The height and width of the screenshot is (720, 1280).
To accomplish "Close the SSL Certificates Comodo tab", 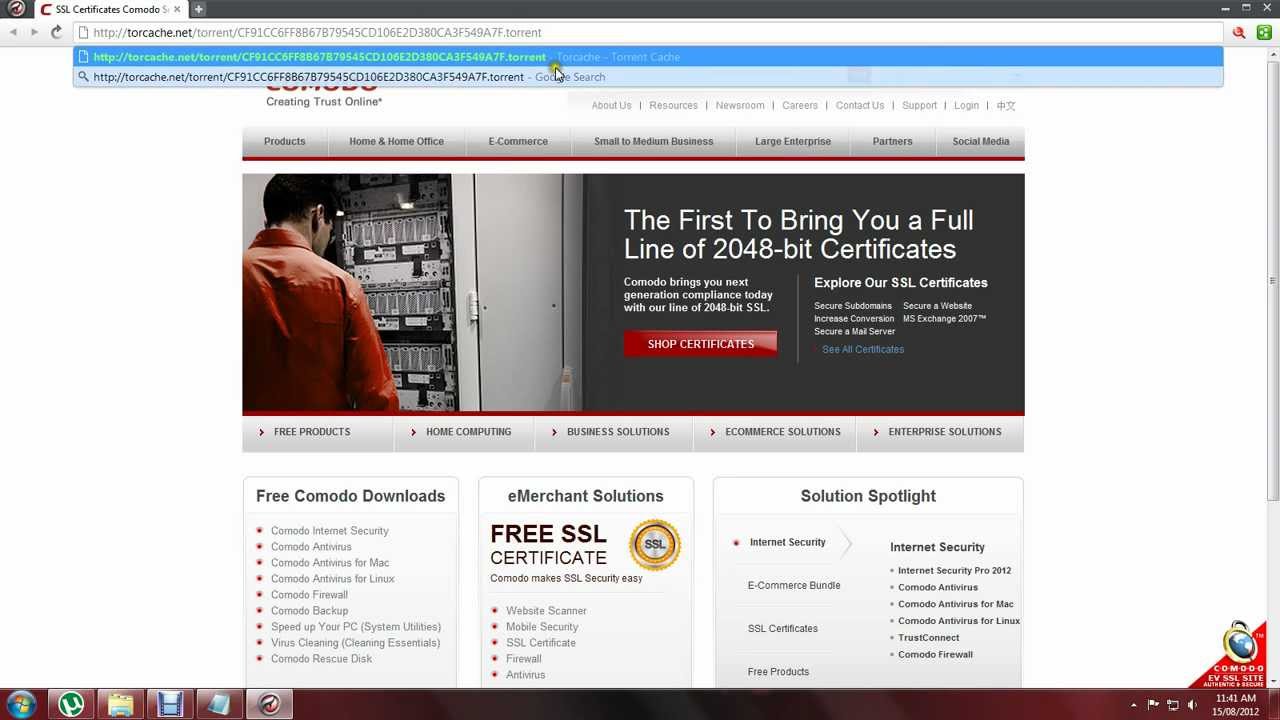I will [x=177, y=9].
